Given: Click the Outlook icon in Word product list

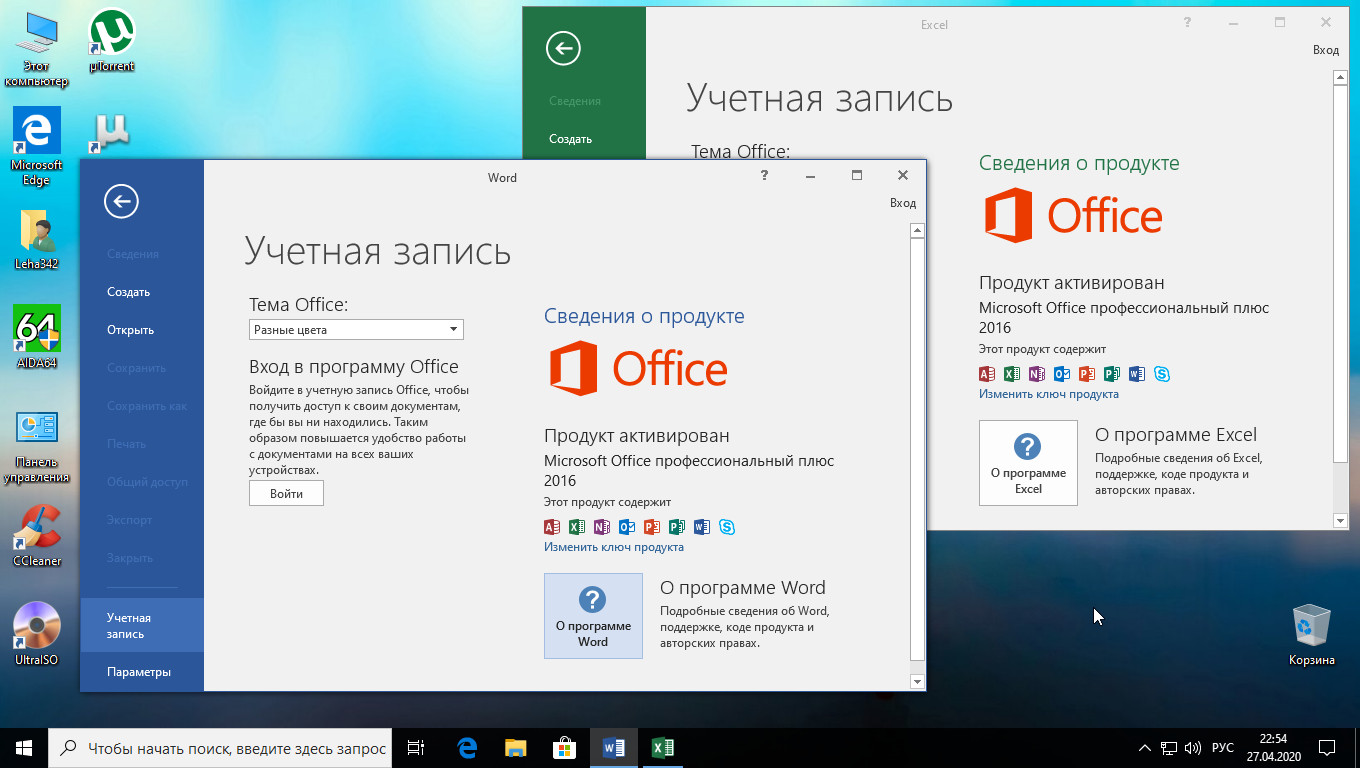Looking at the screenshot, I should [627, 527].
